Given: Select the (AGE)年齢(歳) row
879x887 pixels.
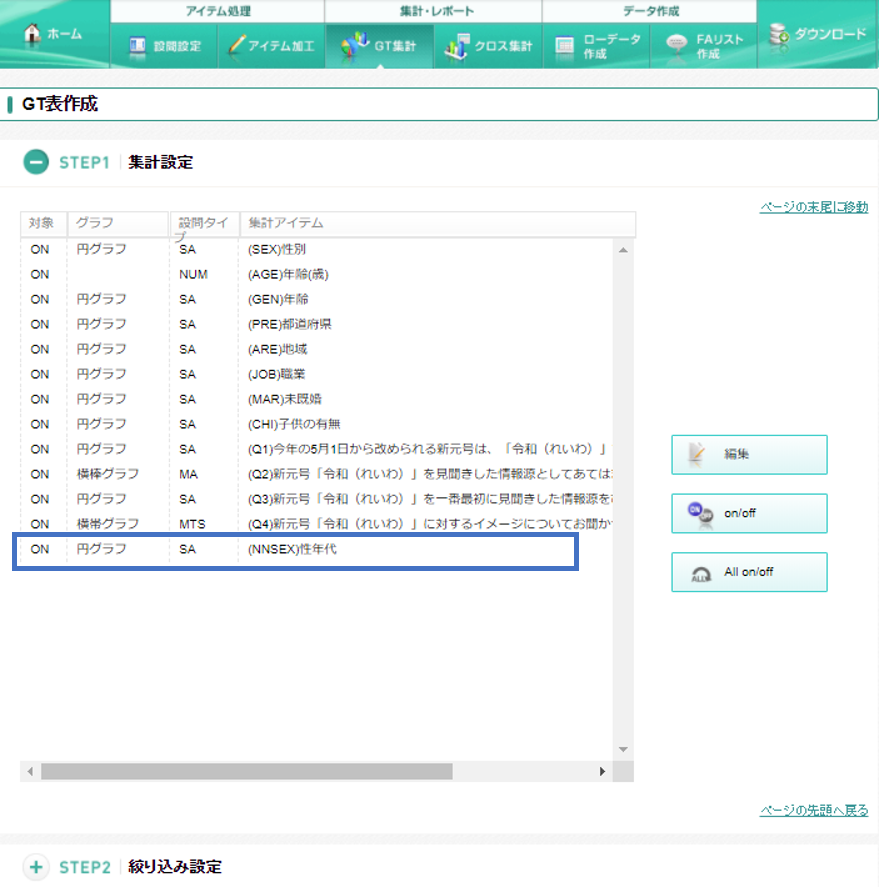Looking at the screenshot, I should click(316, 274).
